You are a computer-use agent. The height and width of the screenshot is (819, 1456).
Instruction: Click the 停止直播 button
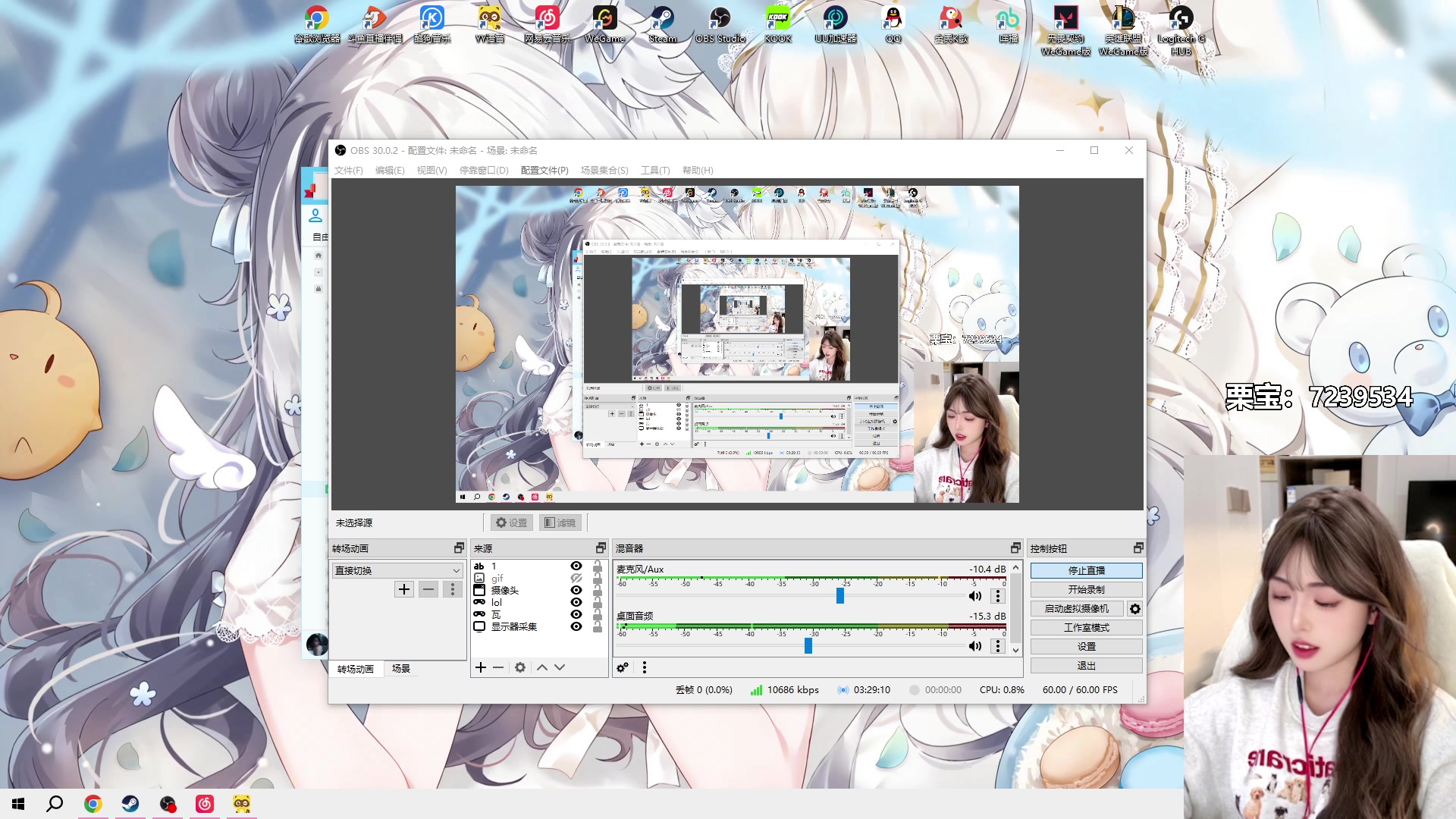(x=1086, y=570)
